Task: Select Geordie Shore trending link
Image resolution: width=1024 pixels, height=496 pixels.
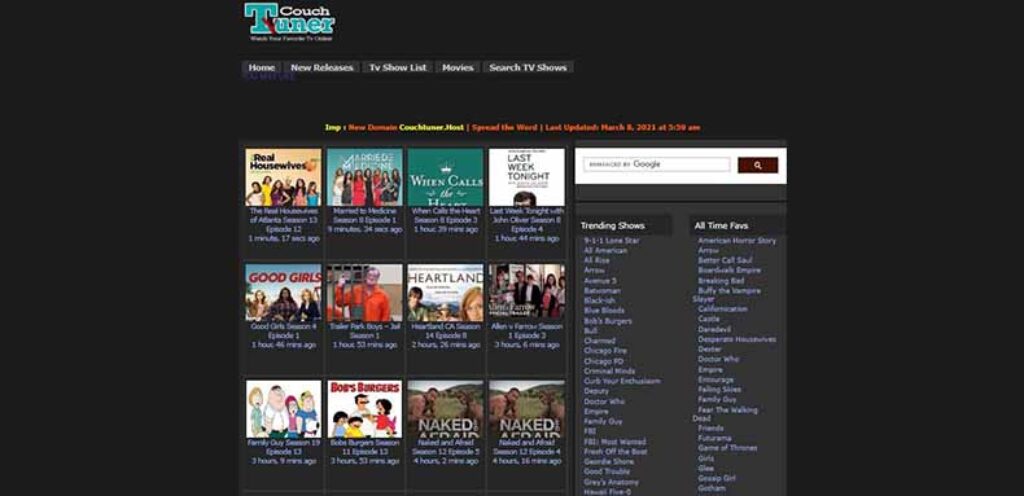Action: (x=609, y=462)
